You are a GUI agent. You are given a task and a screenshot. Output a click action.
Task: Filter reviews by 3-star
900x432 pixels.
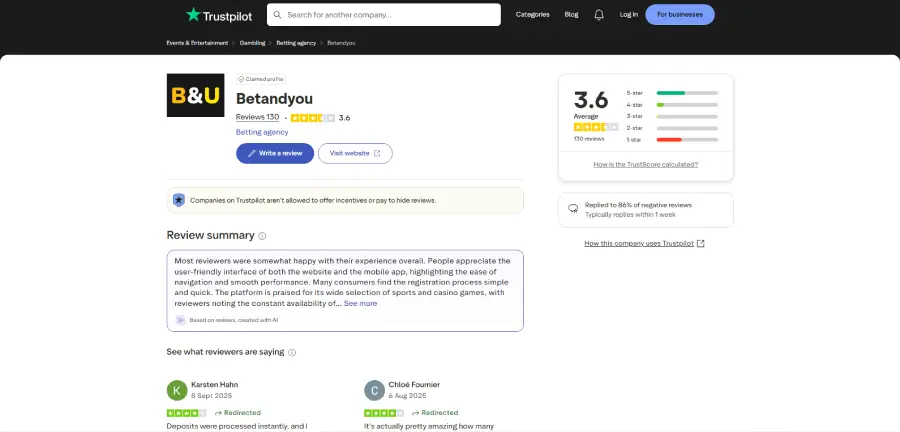(672, 116)
